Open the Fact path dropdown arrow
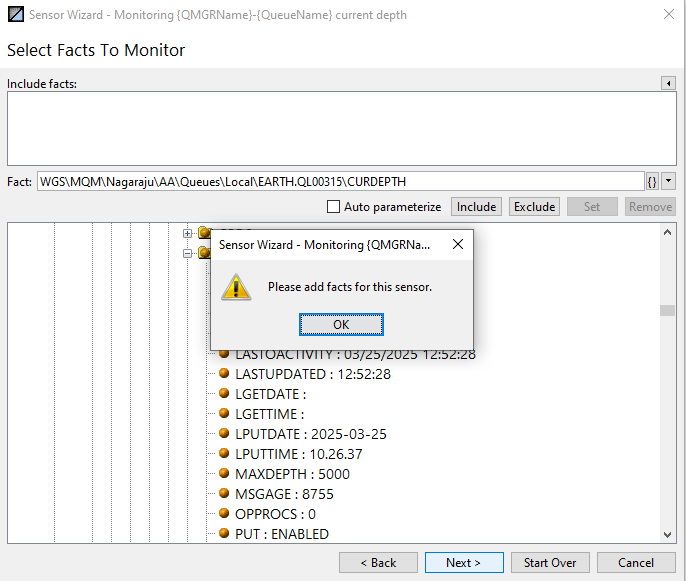 668,181
